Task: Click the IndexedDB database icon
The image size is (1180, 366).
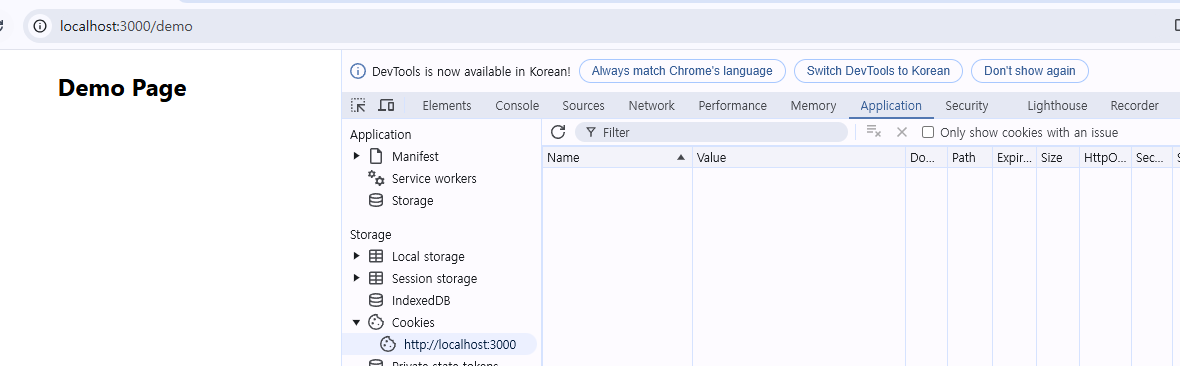Action: point(376,300)
